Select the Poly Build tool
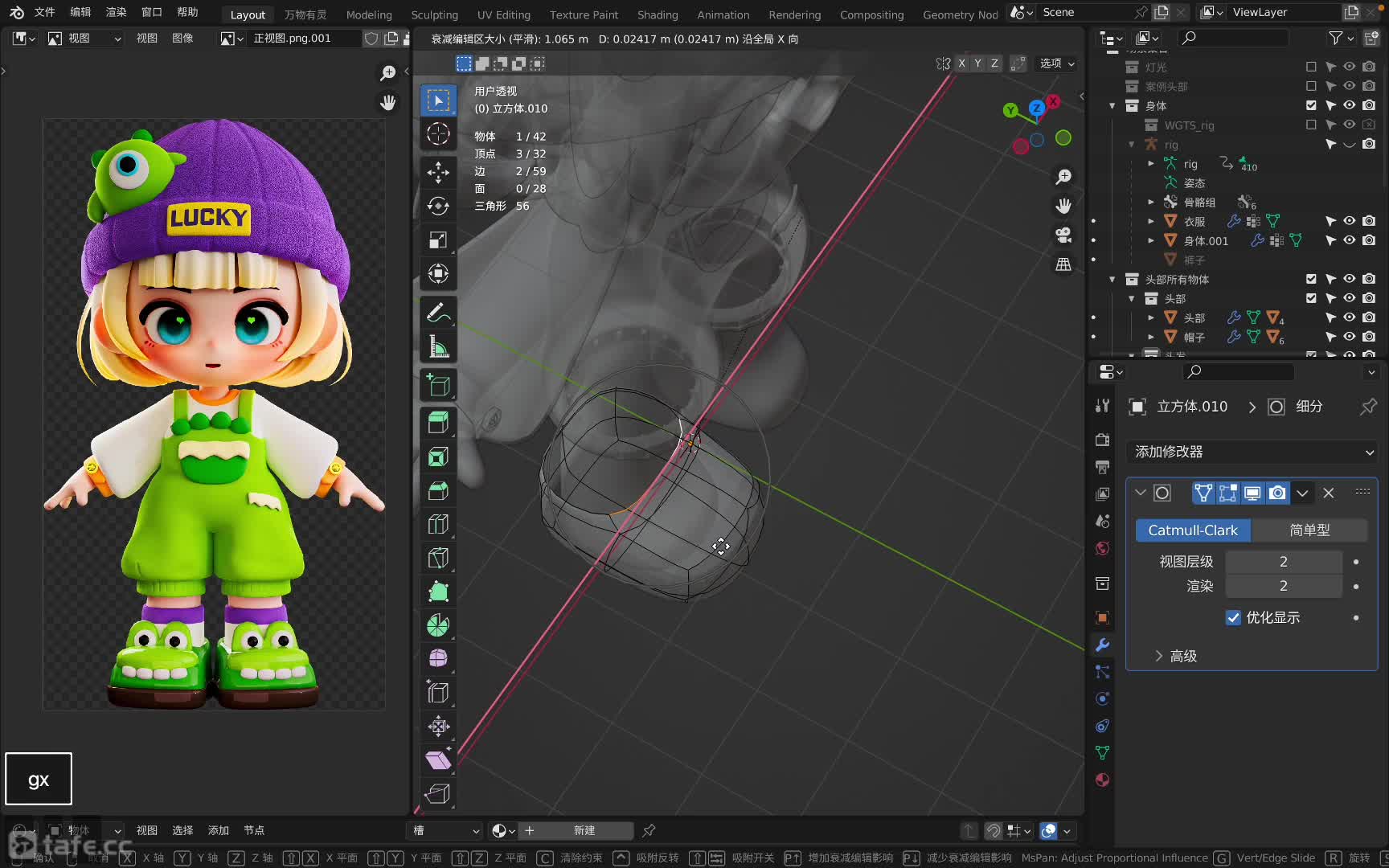1389x868 pixels. point(438,592)
